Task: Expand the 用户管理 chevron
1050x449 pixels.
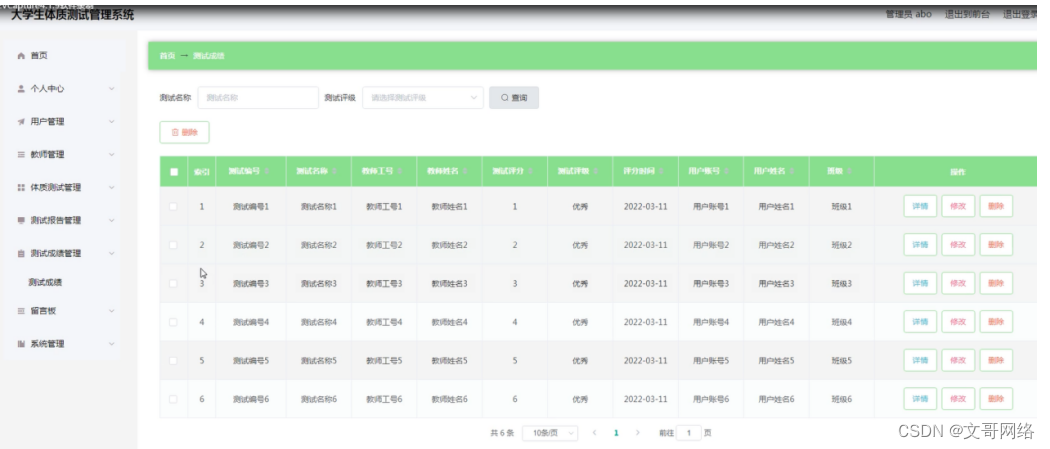Action: 112,122
